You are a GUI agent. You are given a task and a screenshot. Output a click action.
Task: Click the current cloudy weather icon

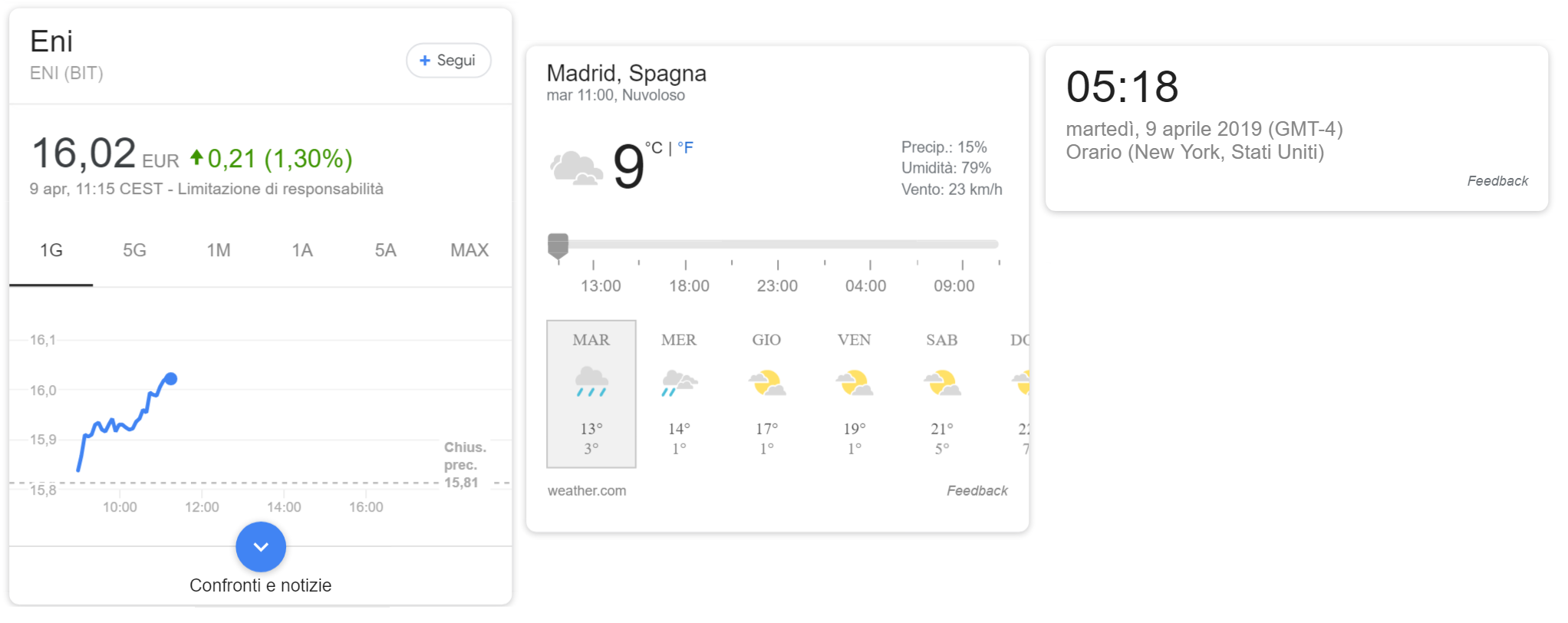pos(576,167)
